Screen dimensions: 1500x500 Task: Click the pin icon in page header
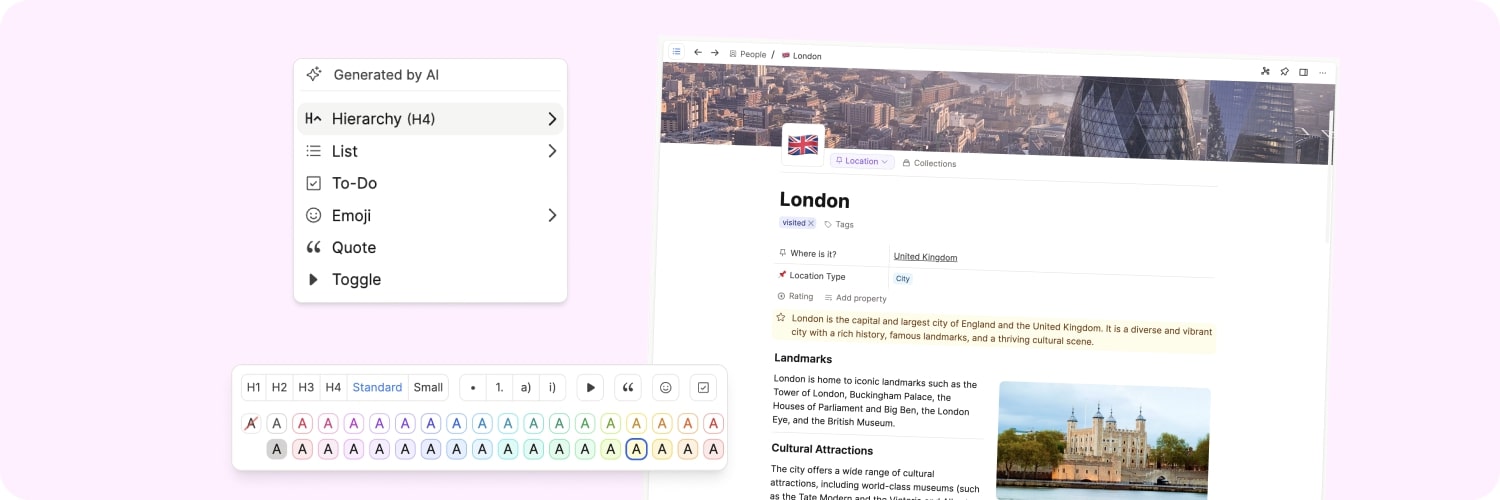tap(1284, 72)
